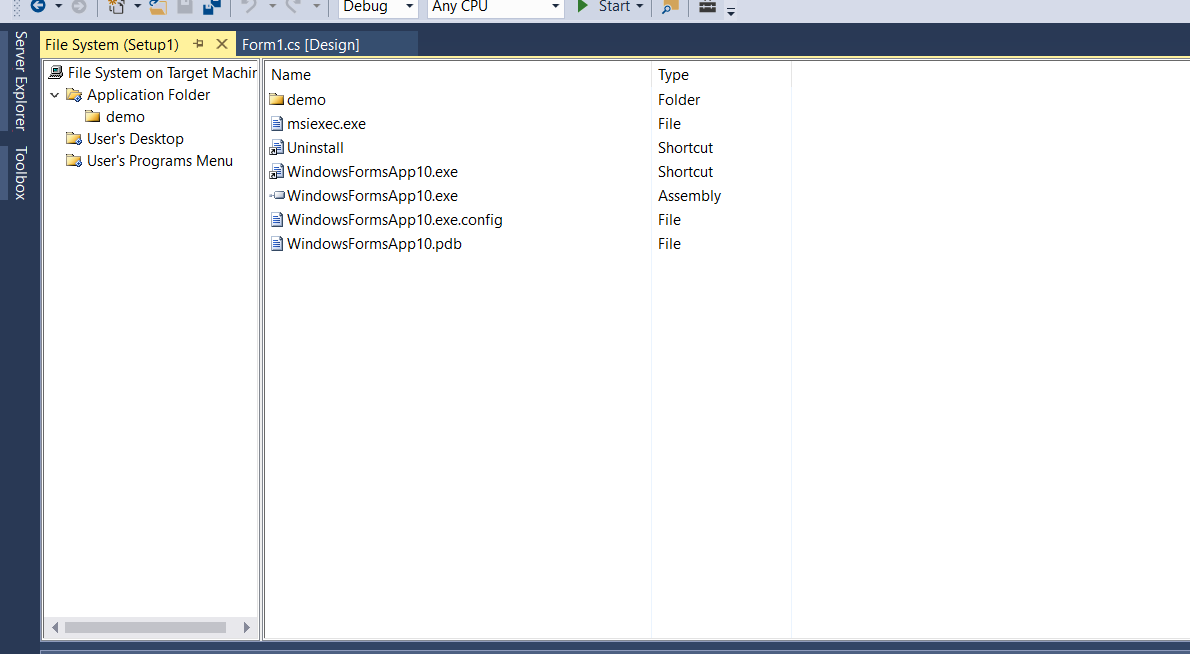
Task: Select Application Folder label in tree
Action: (148, 95)
